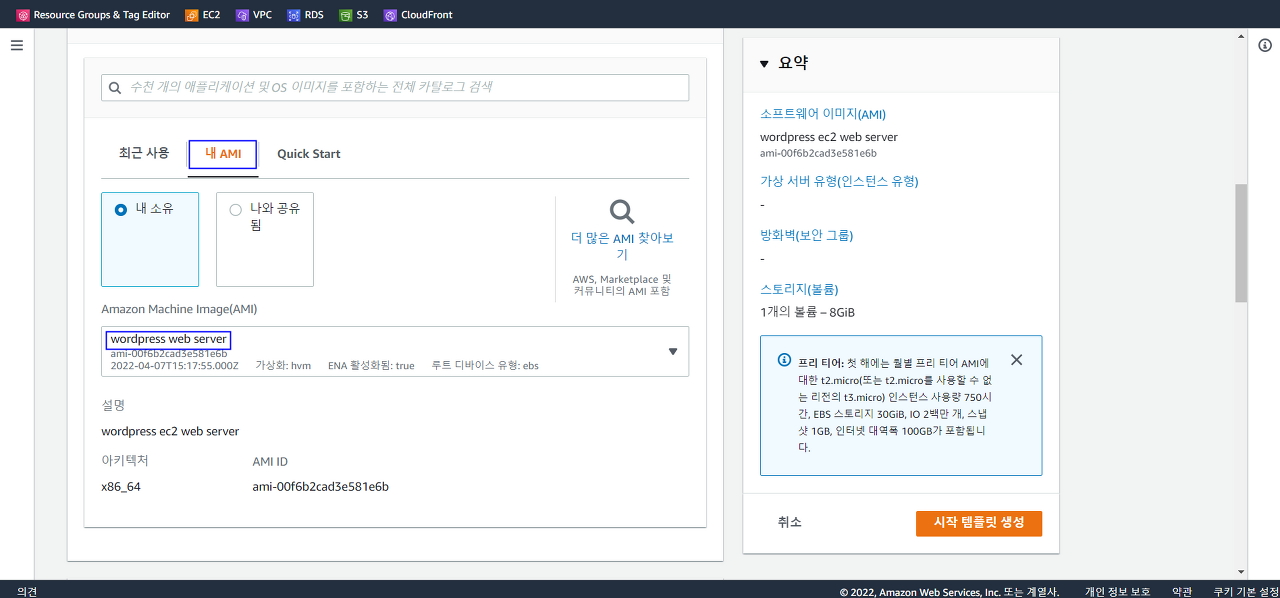Open 약관 footer link

[1182, 592]
